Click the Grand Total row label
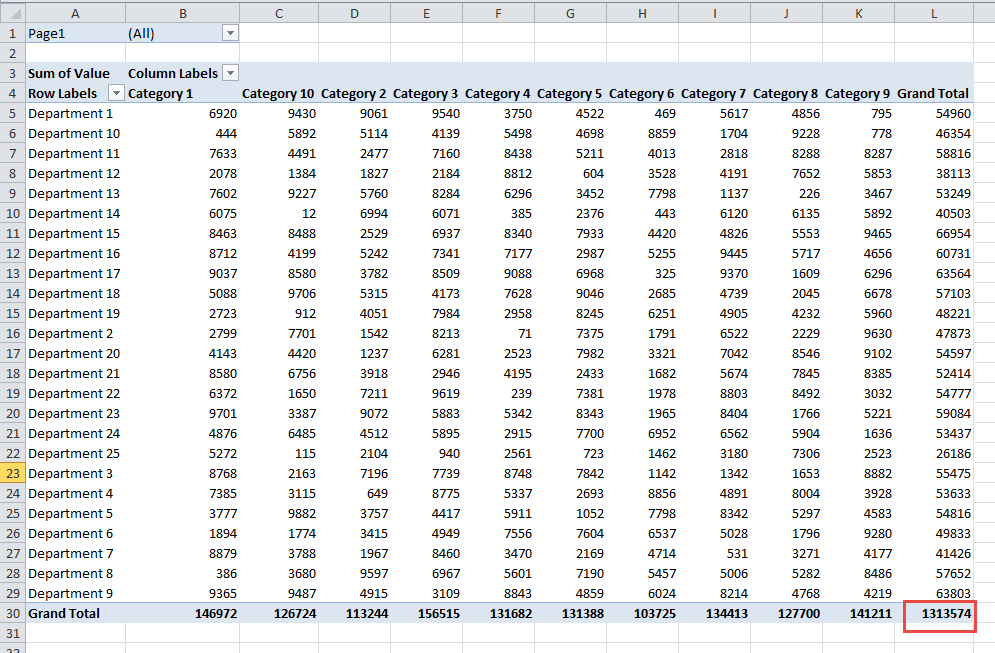 click(x=75, y=614)
